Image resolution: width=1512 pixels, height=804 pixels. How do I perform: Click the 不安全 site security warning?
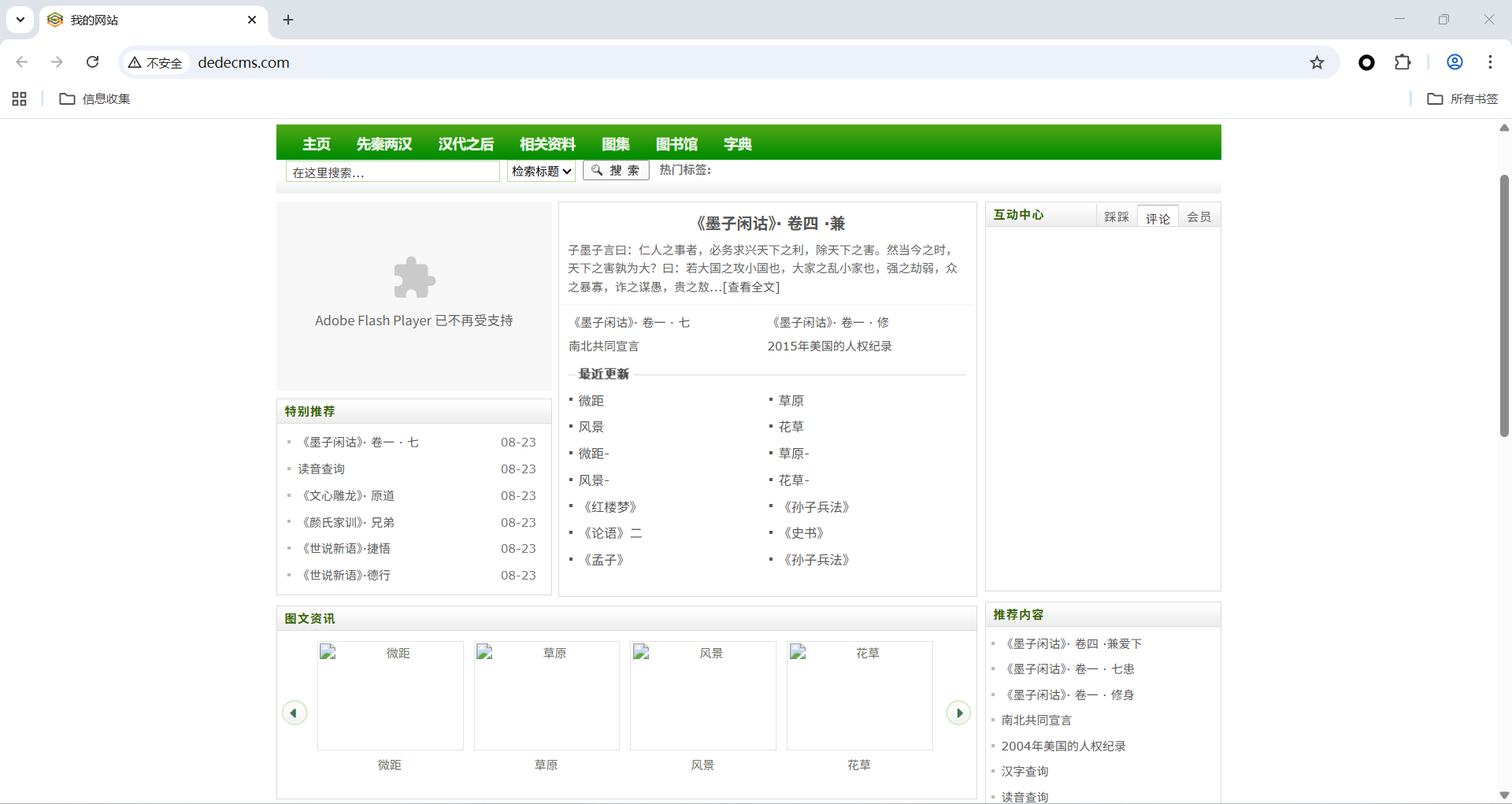click(155, 63)
